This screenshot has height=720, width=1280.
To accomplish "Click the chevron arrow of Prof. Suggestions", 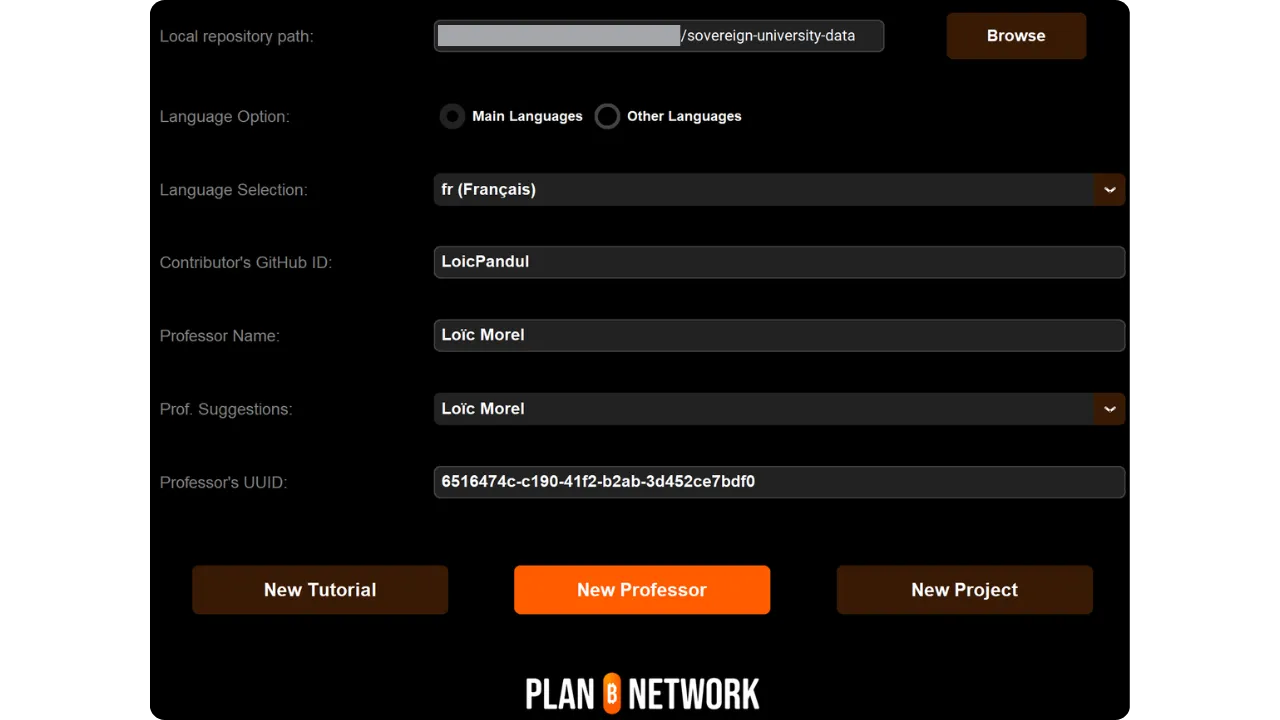I will tap(1109, 409).
